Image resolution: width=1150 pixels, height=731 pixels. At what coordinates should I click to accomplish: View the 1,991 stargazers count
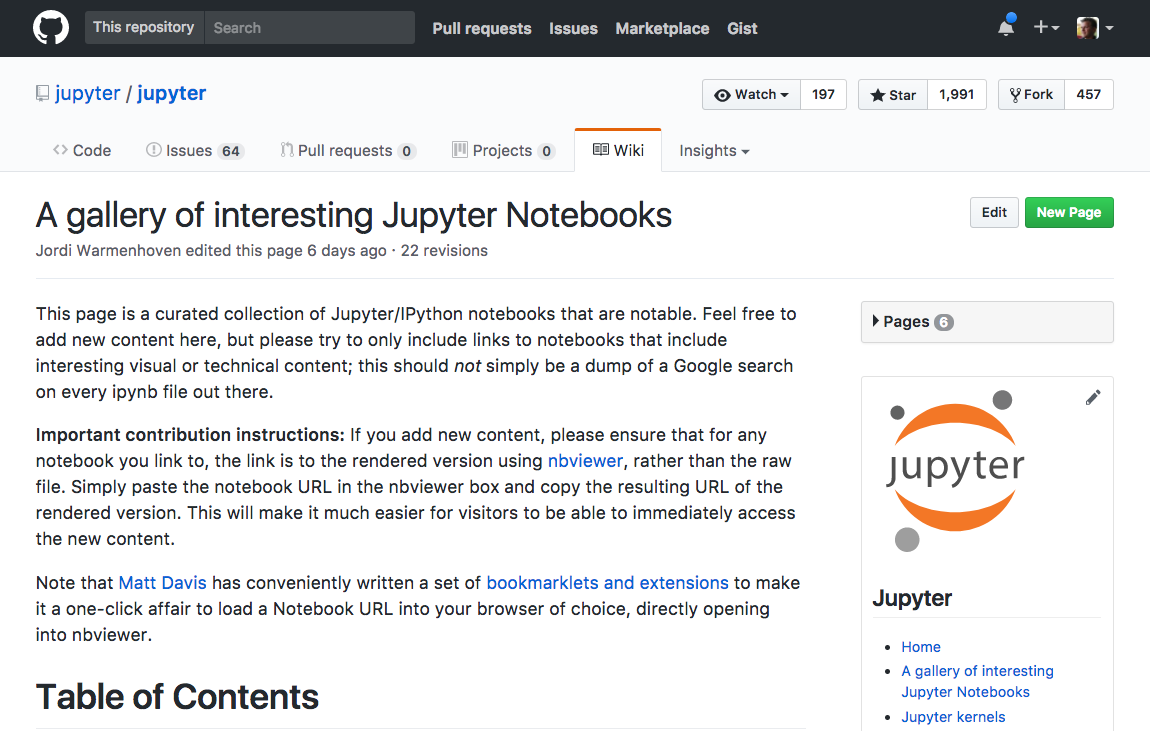(956, 95)
